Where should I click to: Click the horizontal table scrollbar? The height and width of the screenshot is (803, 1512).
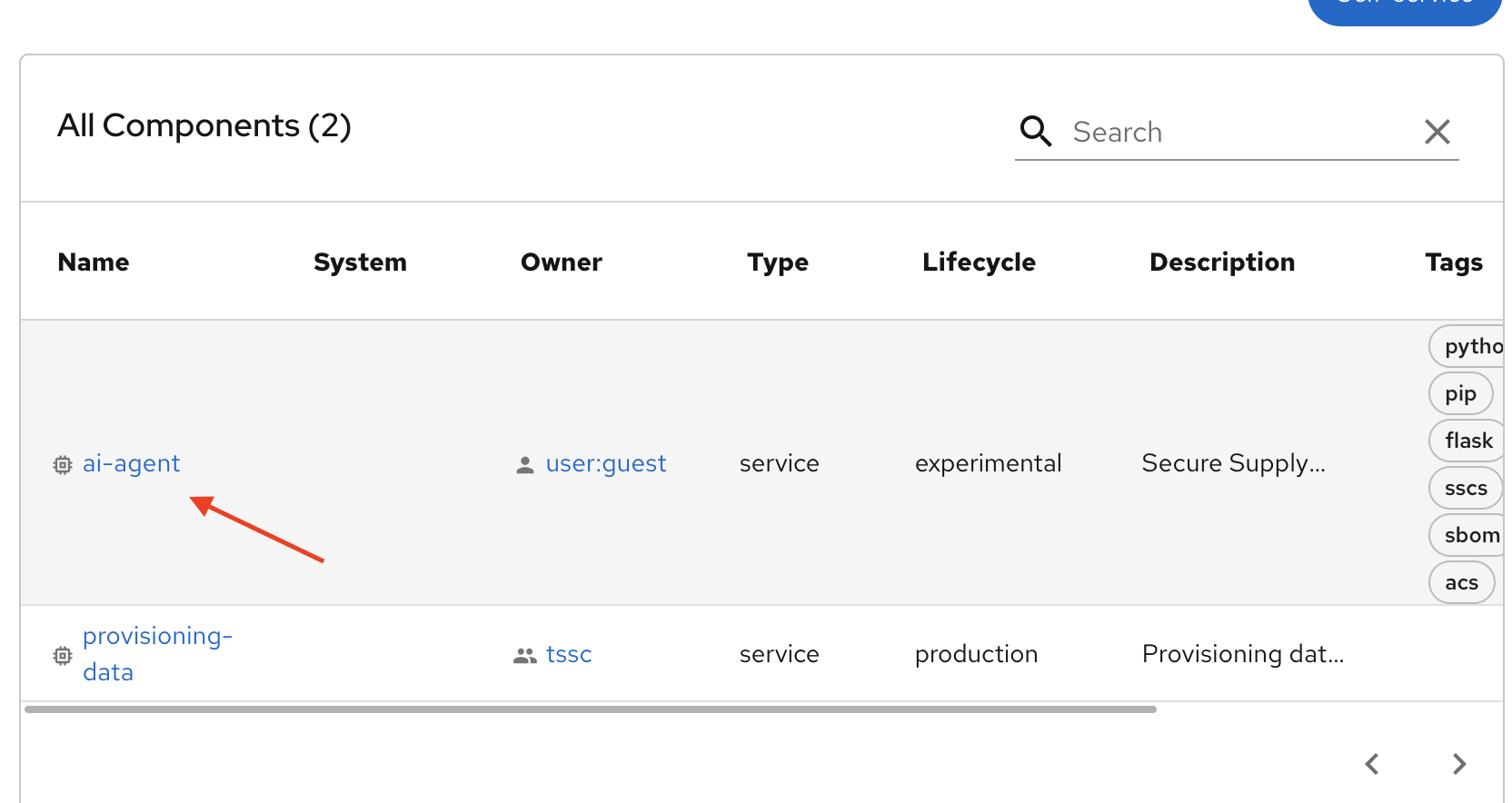click(591, 709)
